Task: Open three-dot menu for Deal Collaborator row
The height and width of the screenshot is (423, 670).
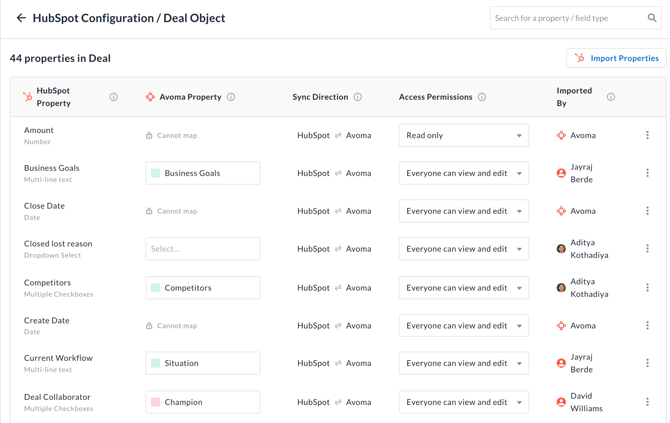Action: (647, 402)
